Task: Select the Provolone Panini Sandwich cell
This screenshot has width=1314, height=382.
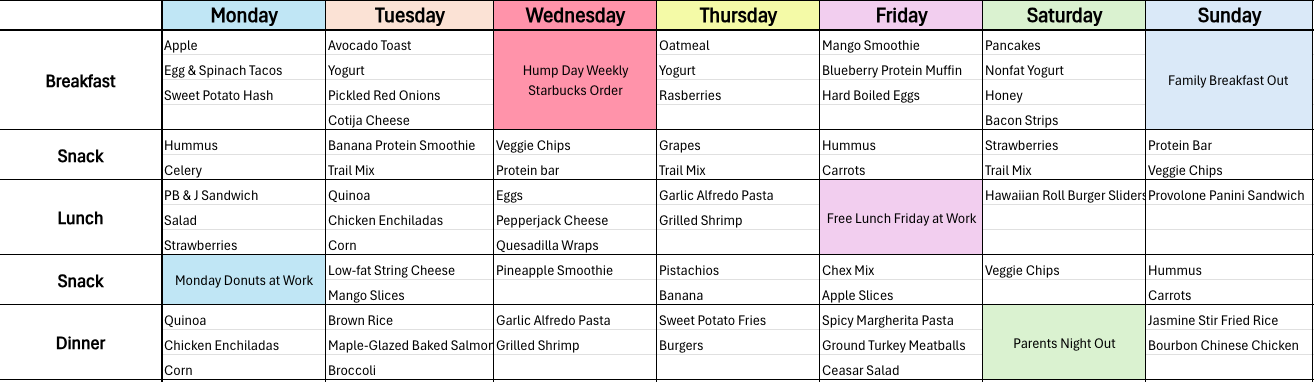Action: coord(1229,195)
